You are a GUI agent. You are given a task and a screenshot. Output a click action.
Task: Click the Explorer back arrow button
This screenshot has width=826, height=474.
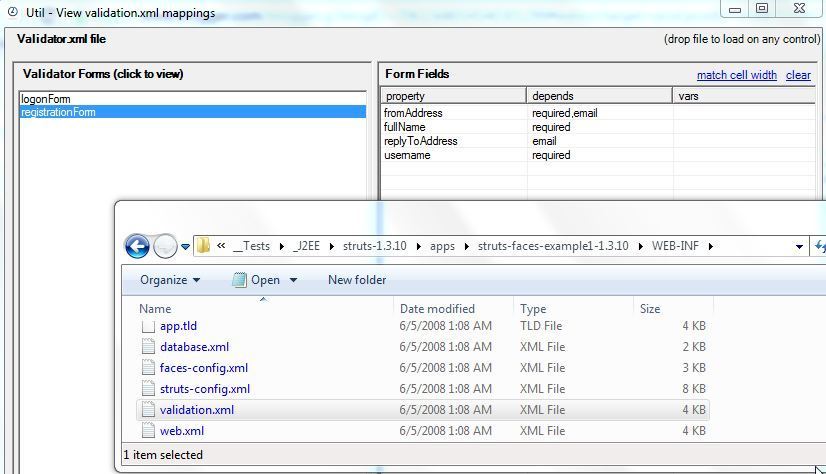pos(137,246)
